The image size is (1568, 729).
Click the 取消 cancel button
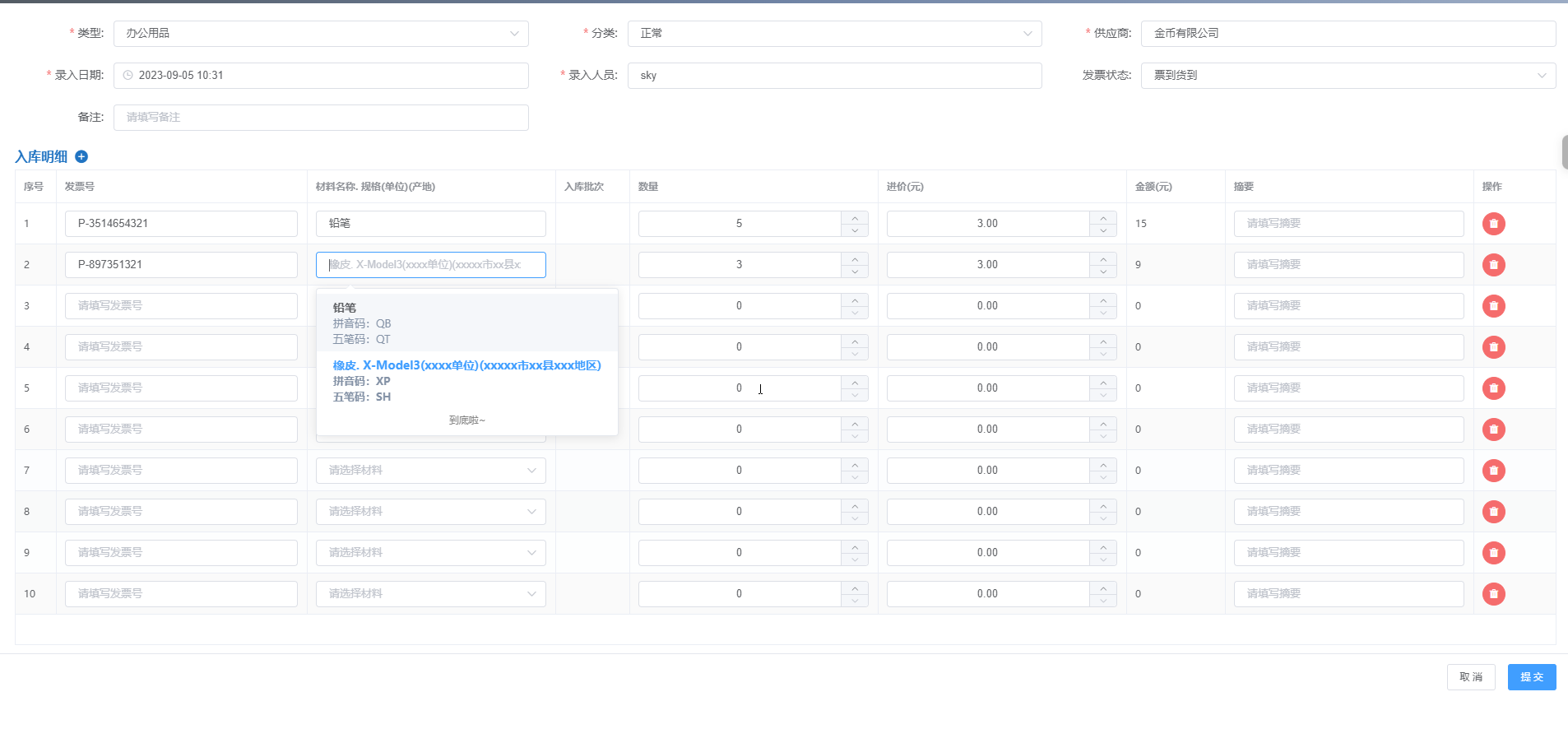(1471, 677)
